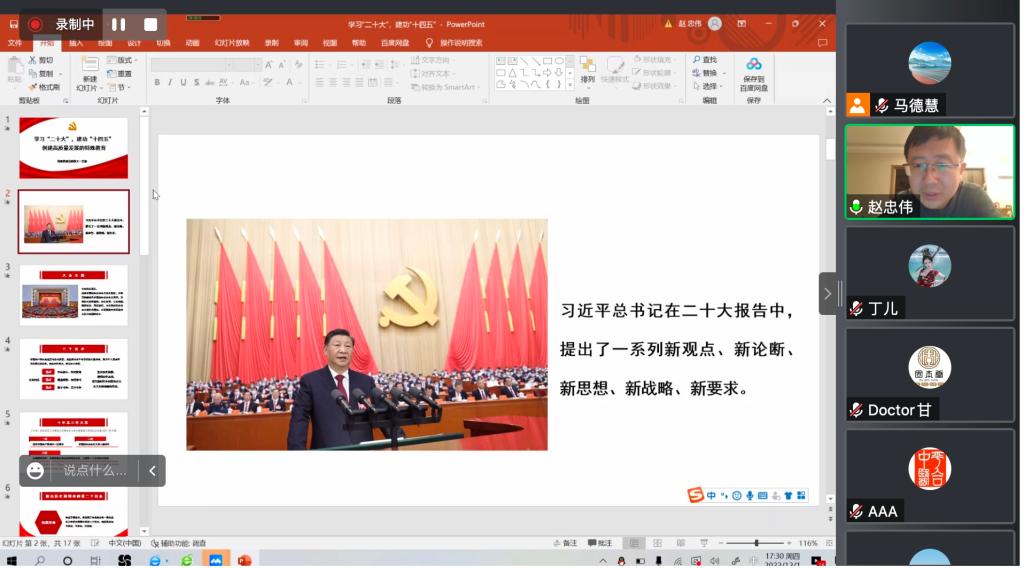Click the 复制 (Copy) button
The height and width of the screenshot is (568, 1024).
(x=41, y=73)
